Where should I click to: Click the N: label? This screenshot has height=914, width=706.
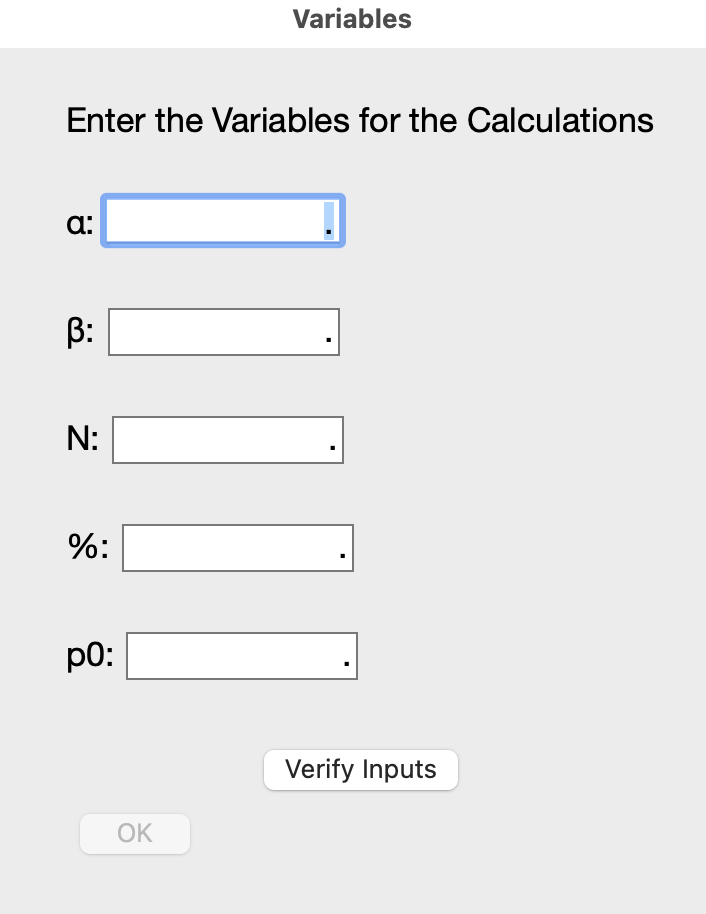tap(82, 441)
